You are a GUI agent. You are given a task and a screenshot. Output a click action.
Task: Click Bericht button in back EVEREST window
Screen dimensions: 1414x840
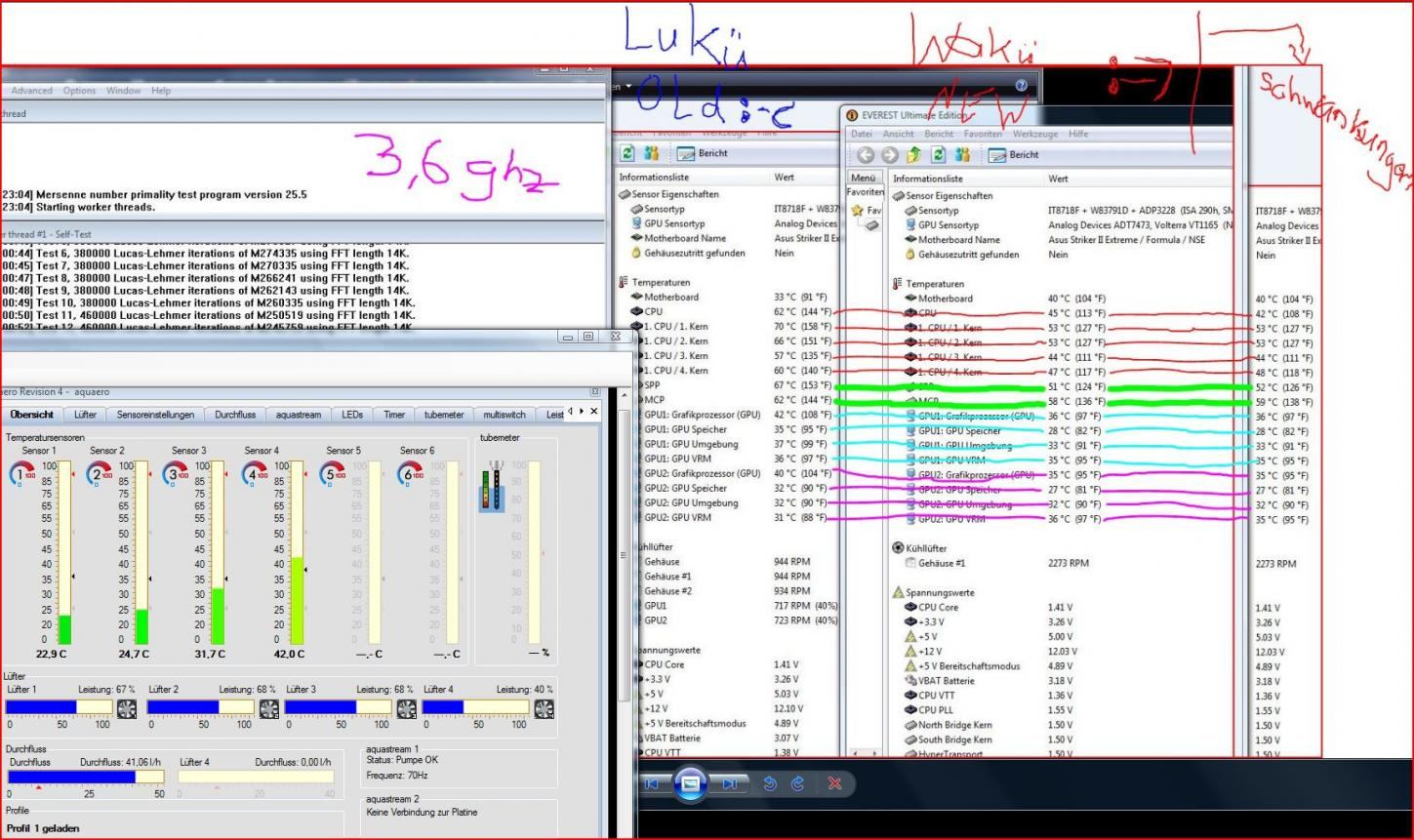[x=701, y=153]
